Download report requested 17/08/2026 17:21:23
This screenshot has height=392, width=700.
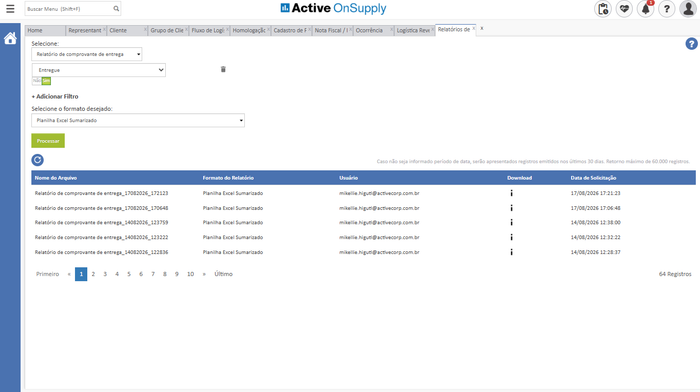(x=512, y=193)
